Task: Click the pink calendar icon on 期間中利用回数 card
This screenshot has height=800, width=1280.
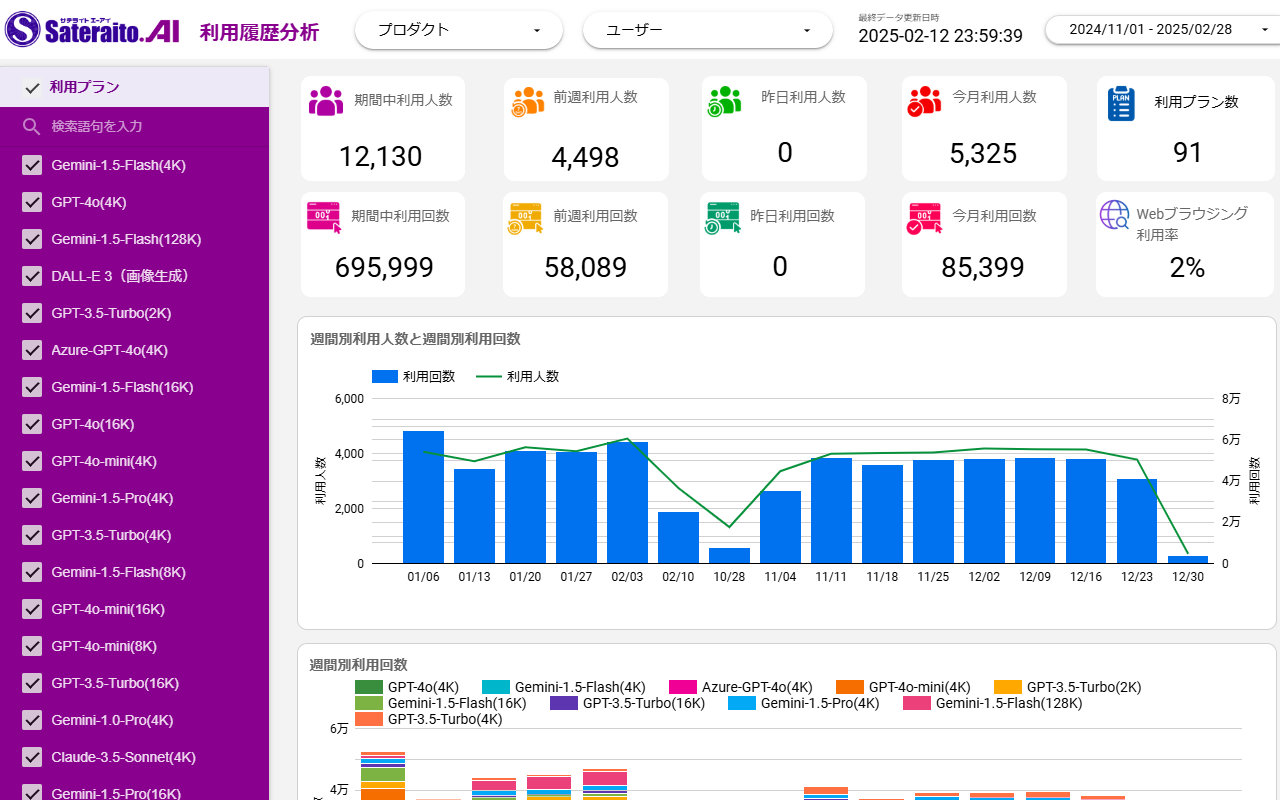Action: [324, 217]
